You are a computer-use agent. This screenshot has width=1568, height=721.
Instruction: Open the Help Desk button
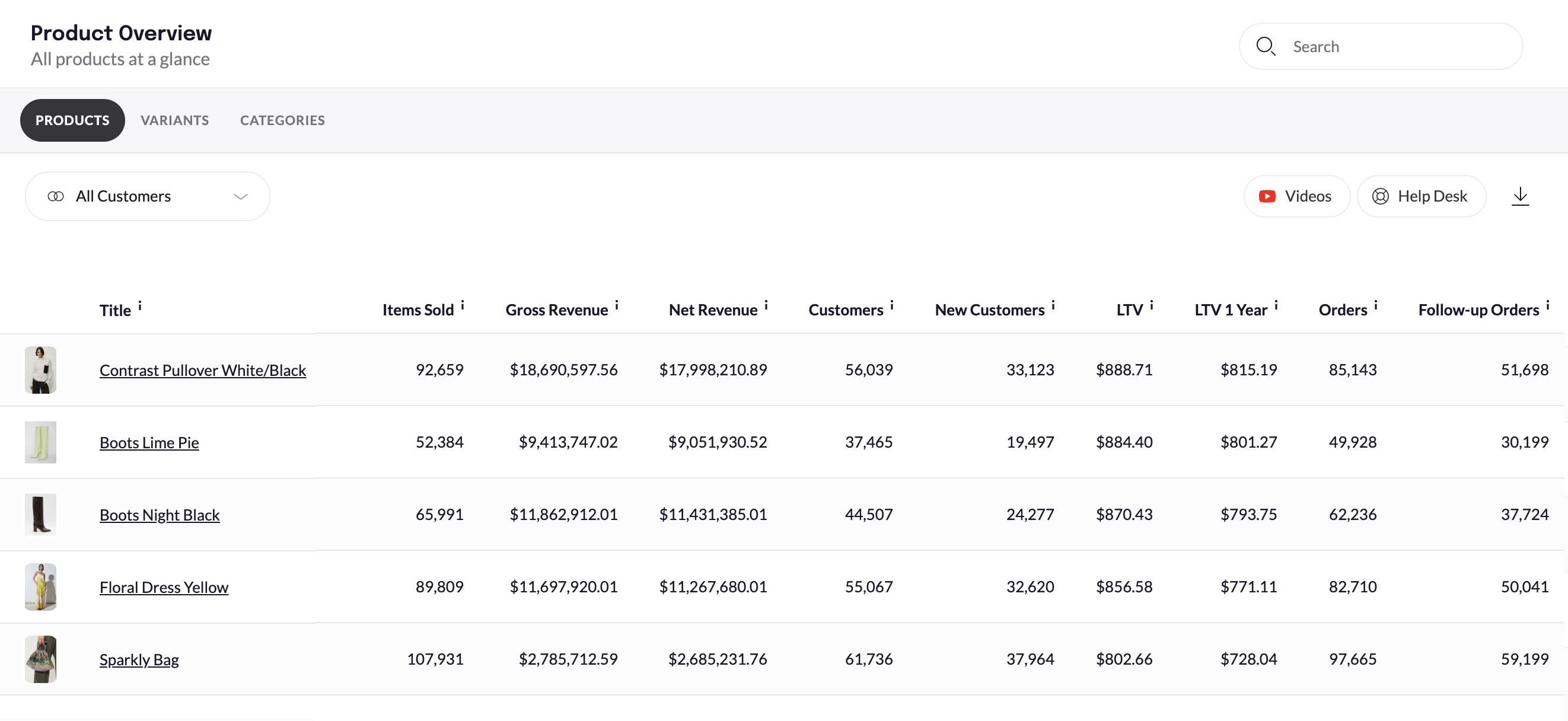click(x=1421, y=196)
